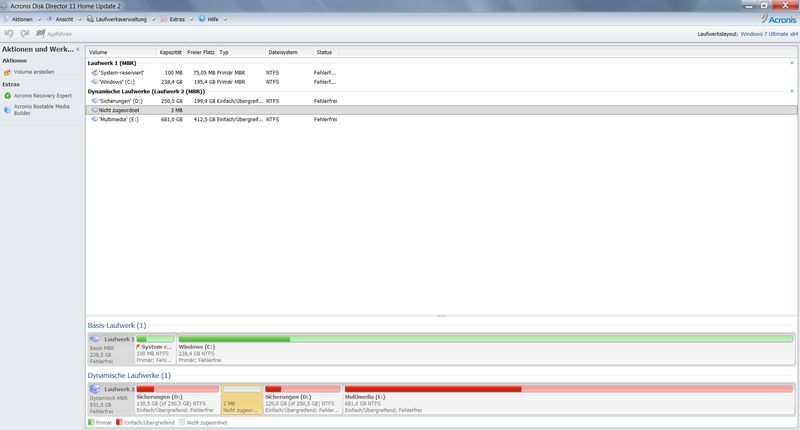Sort list by Typ column header

point(241,52)
